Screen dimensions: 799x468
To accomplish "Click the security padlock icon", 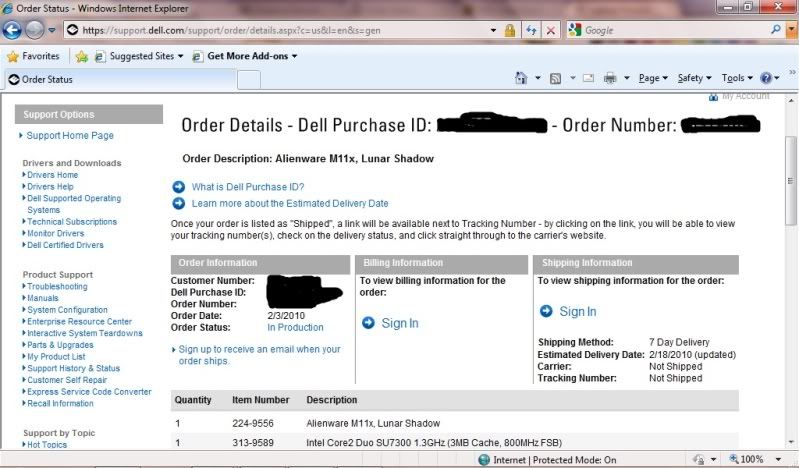I will pos(510,31).
